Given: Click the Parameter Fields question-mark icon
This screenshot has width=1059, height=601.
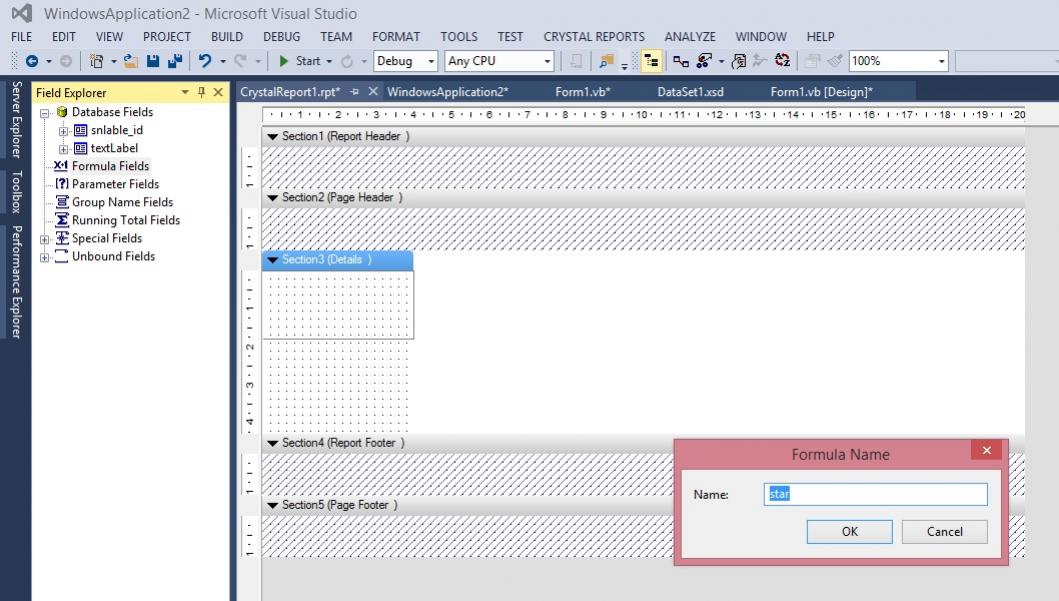Looking at the screenshot, I should click(x=61, y=184).
